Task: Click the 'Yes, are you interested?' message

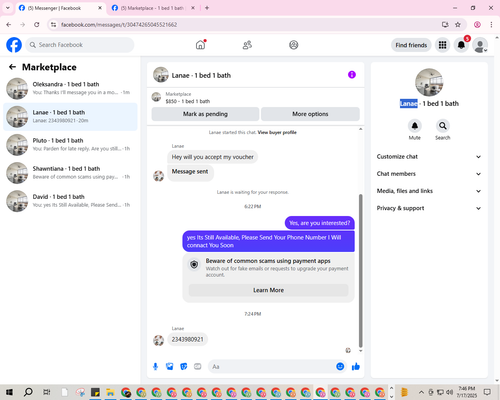Action: (319, 223)
